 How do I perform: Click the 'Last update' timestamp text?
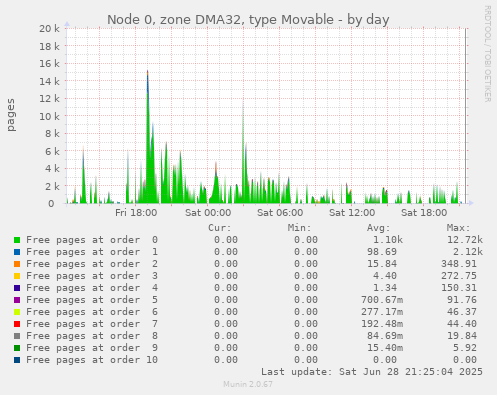[372, 372]
